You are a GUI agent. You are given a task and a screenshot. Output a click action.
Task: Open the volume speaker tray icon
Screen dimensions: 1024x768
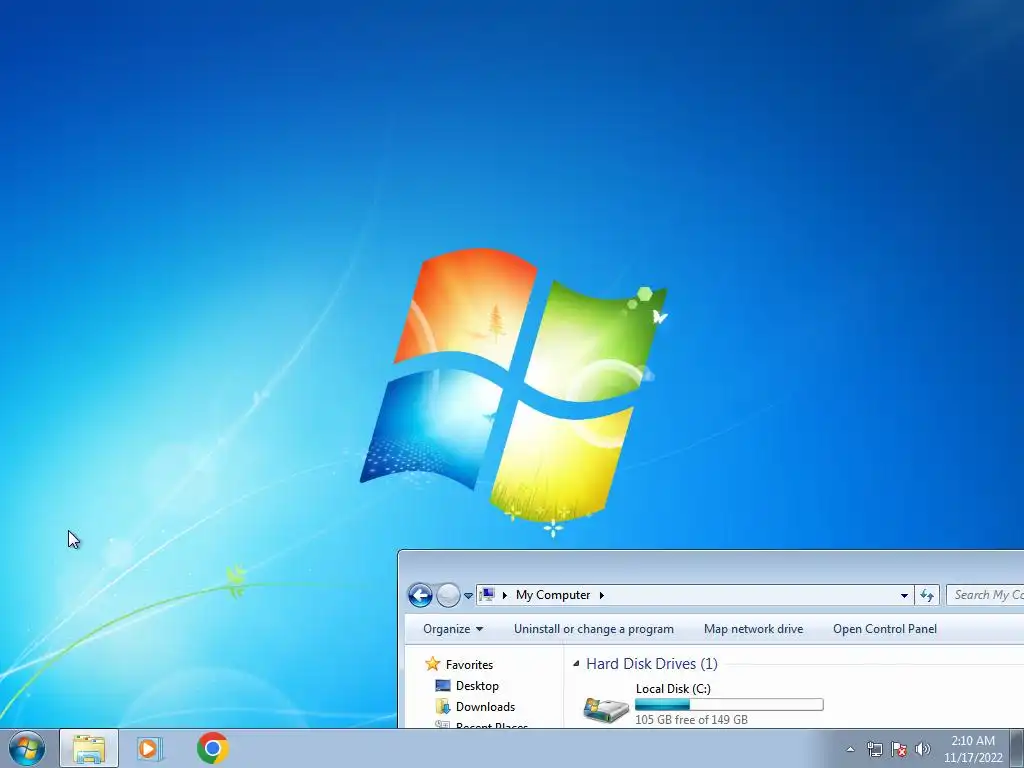coord(923,749)
